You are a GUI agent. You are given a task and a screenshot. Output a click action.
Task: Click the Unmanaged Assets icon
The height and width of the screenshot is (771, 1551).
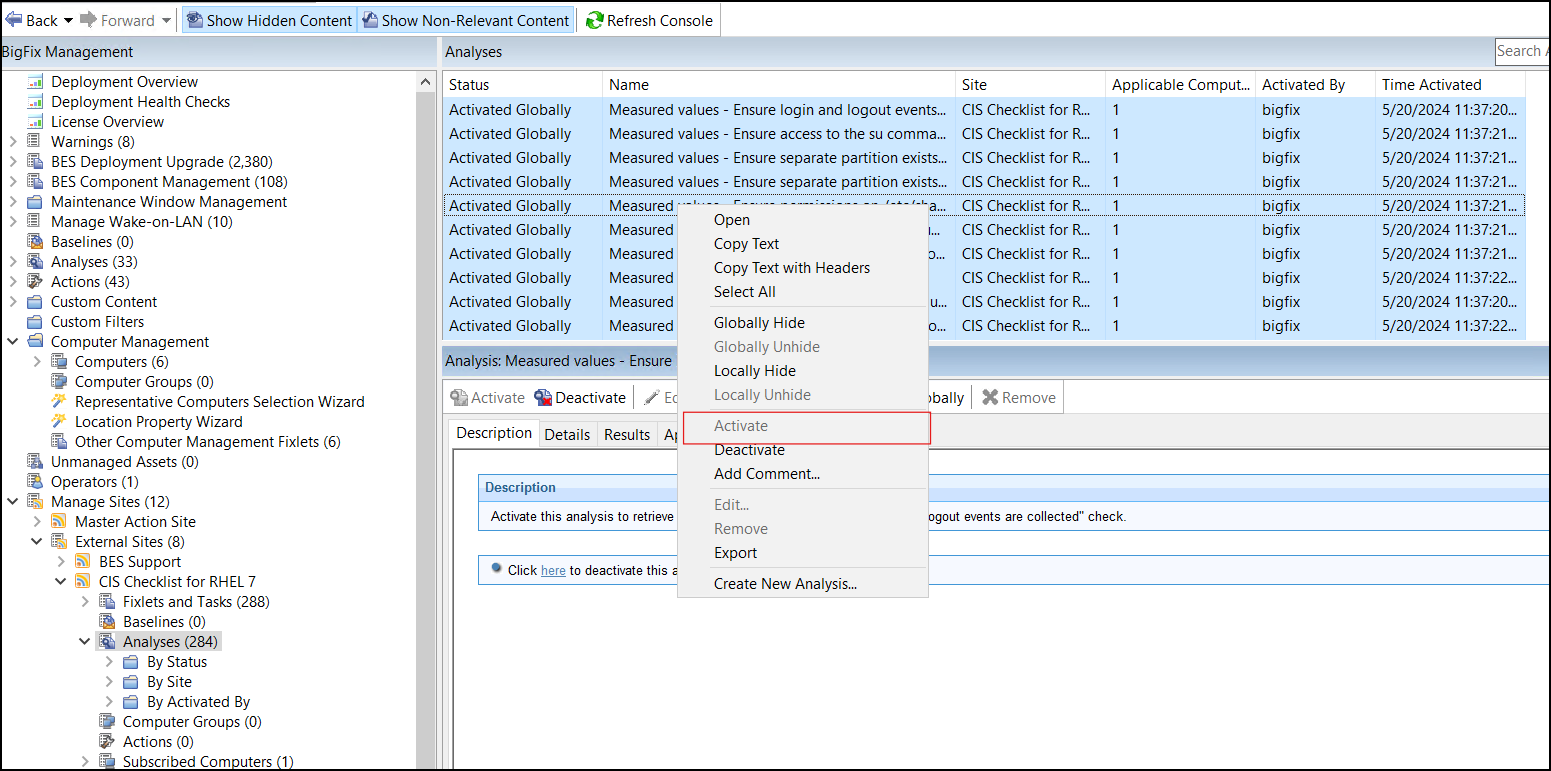click(35, 462)
